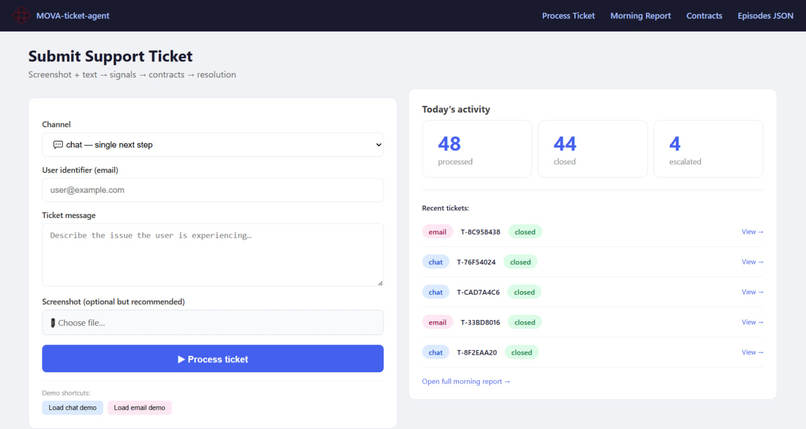Image resolution: width=806 pixels, height=429 pixels.
Task: Click the 48 processed stat card
Action: [477, 149]
